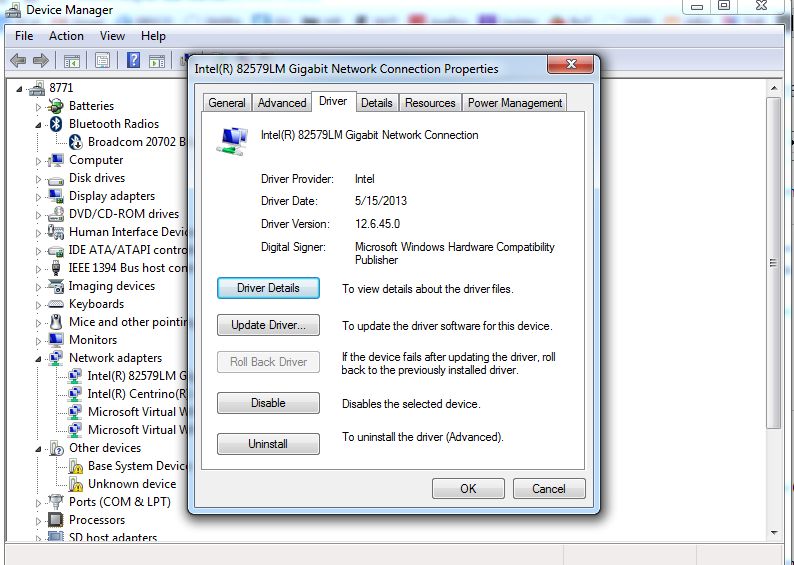794x565 pixels.
Task: Collapse the Other devices node
Action: click(38, 449)
